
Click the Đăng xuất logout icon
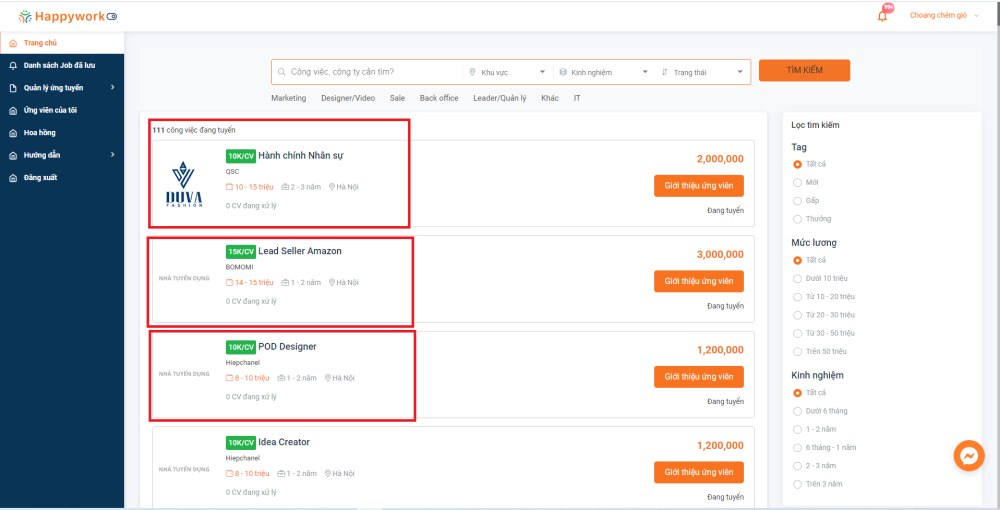point(13,177)
